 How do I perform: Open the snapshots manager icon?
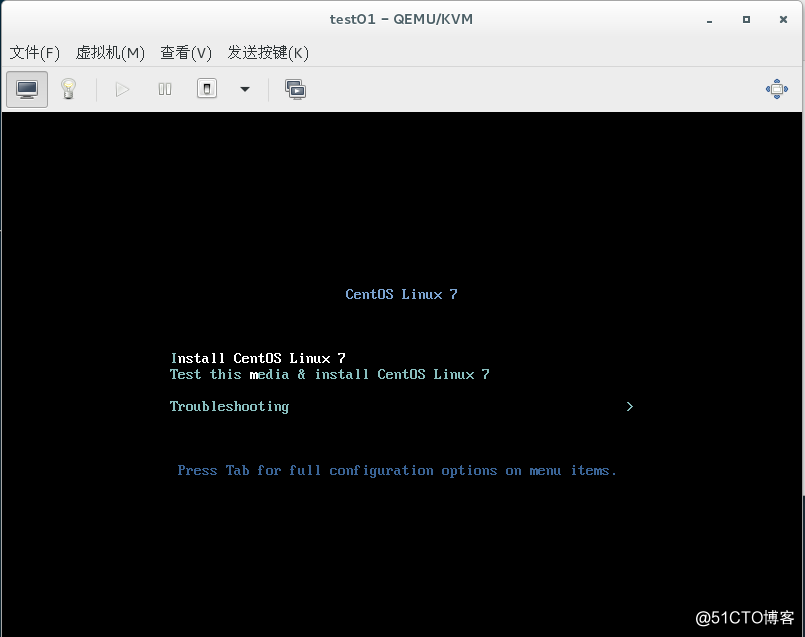click(295, 89)
